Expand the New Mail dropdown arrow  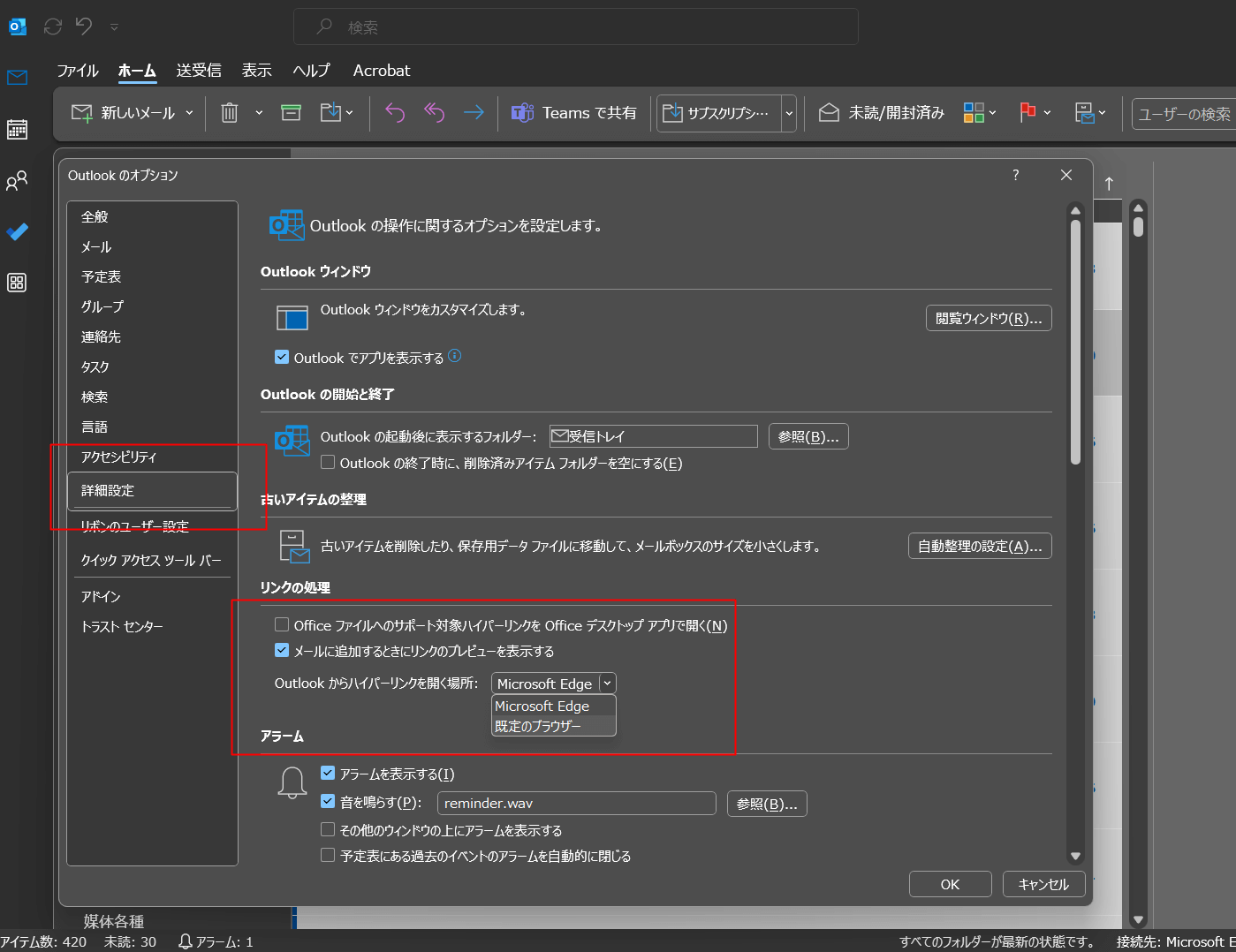coord(189,113)
